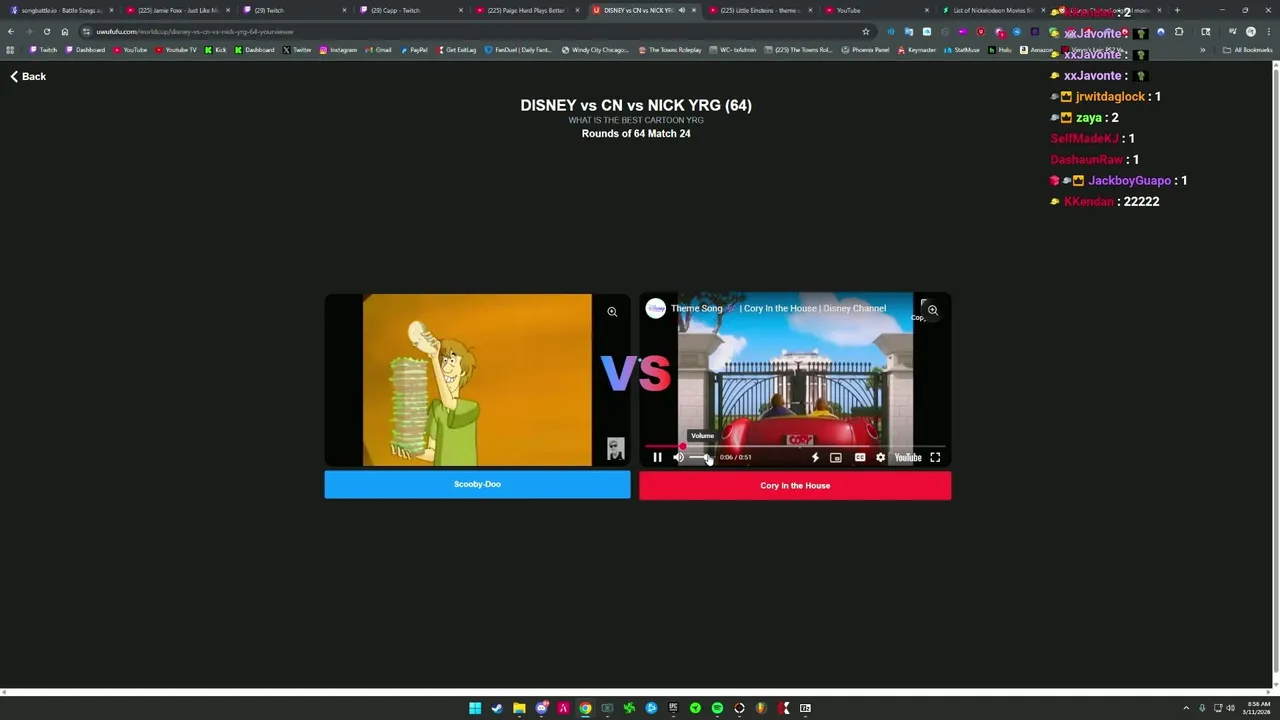Image resolution: width=1280 pixels, height=720 pixels.
Task: Click the microphone icon in system tray
Action: (1202, 708)
